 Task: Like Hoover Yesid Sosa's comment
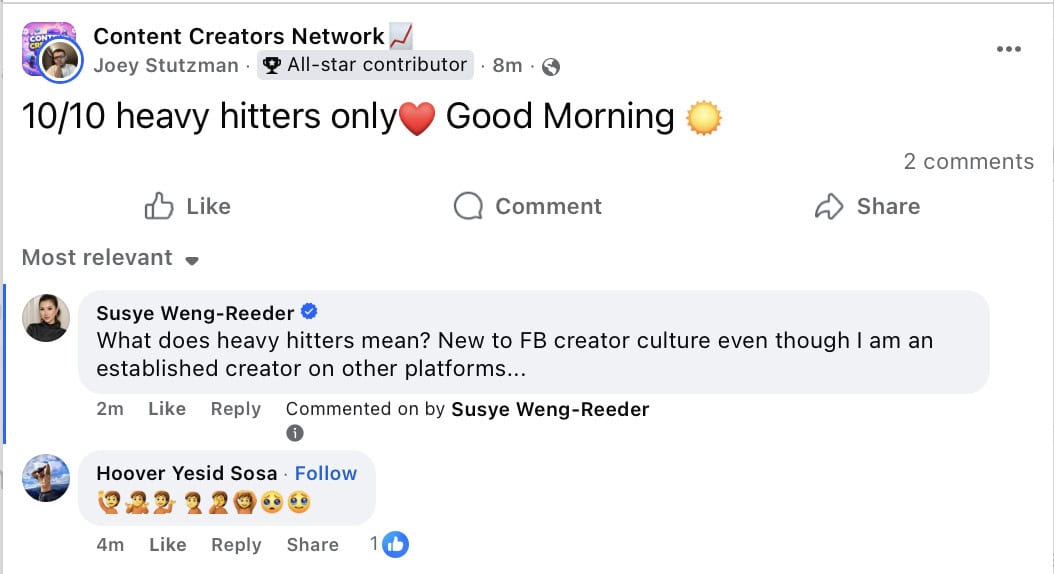point(167,544)
